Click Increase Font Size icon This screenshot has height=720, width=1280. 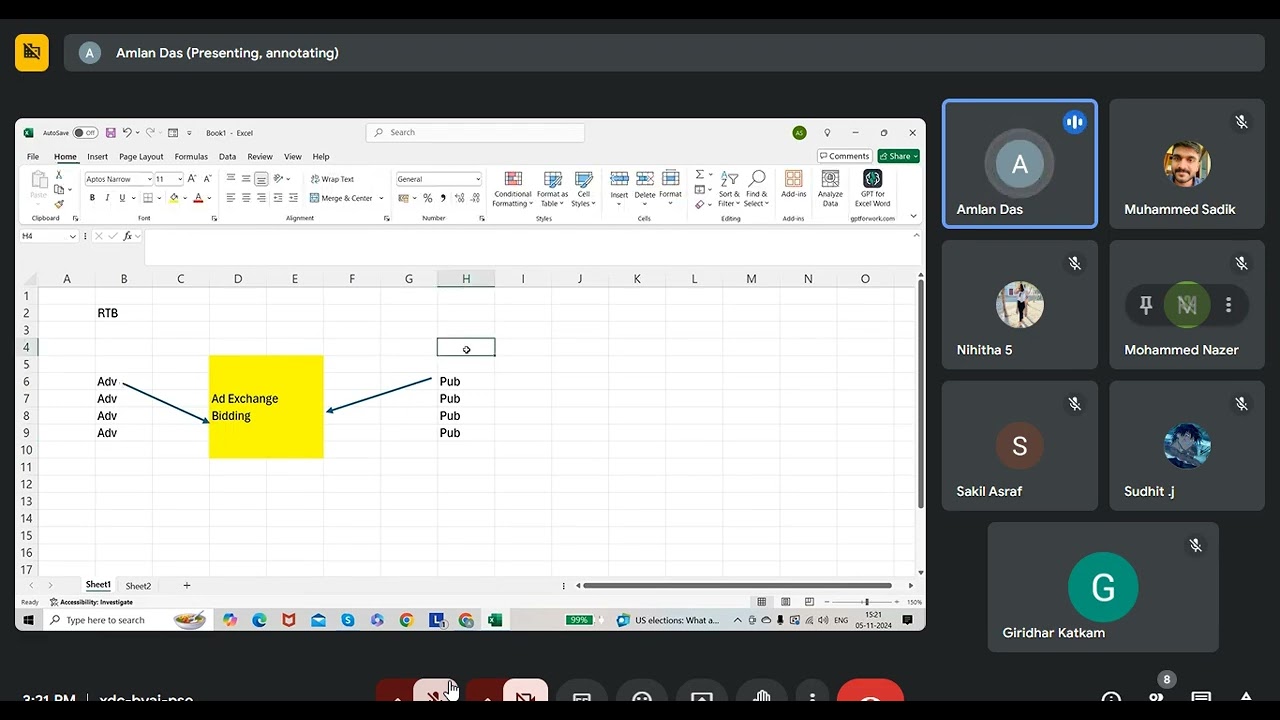click(192, 178)
